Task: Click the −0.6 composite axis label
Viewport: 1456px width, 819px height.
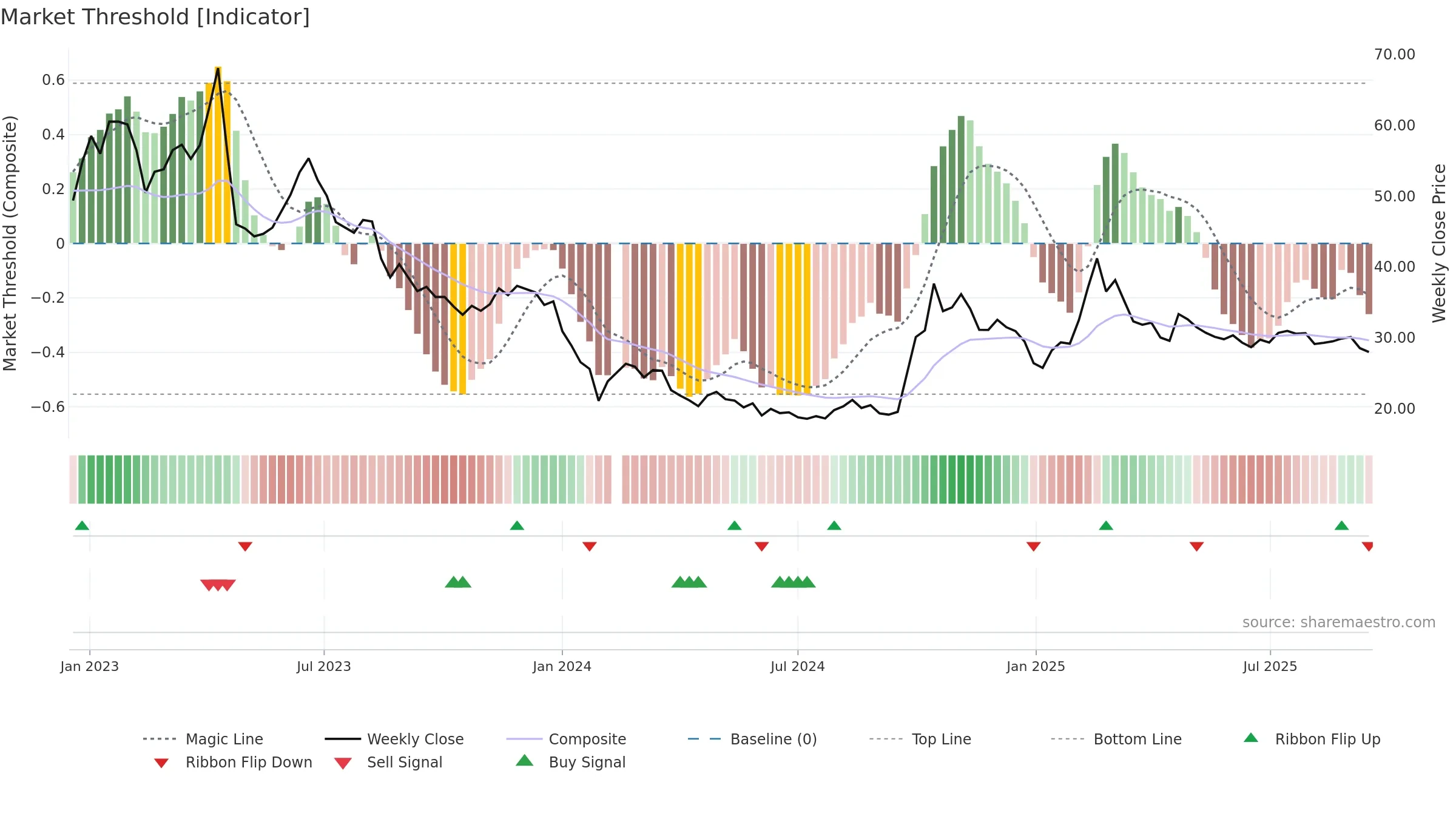Action: [x=48, y=407]
